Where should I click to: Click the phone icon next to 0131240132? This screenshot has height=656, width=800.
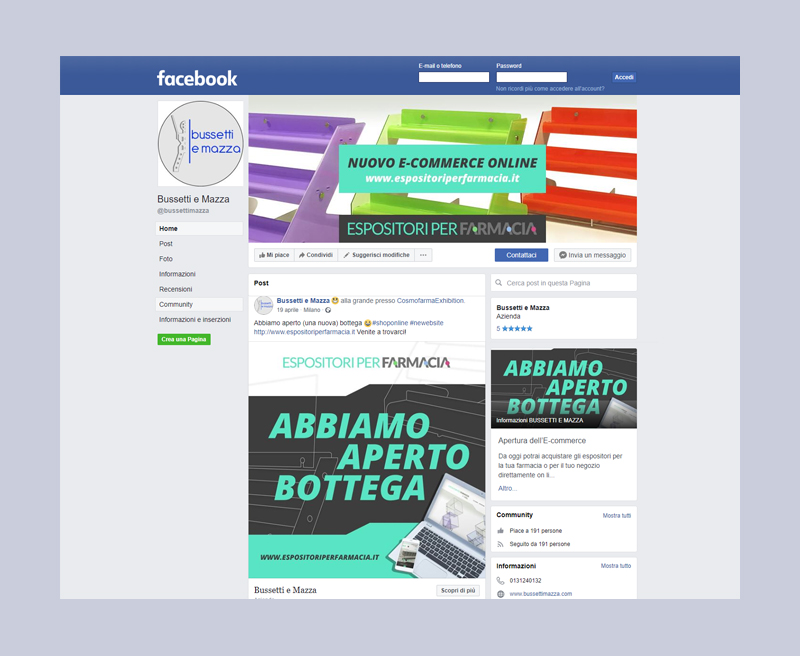(x=501, y=581)
